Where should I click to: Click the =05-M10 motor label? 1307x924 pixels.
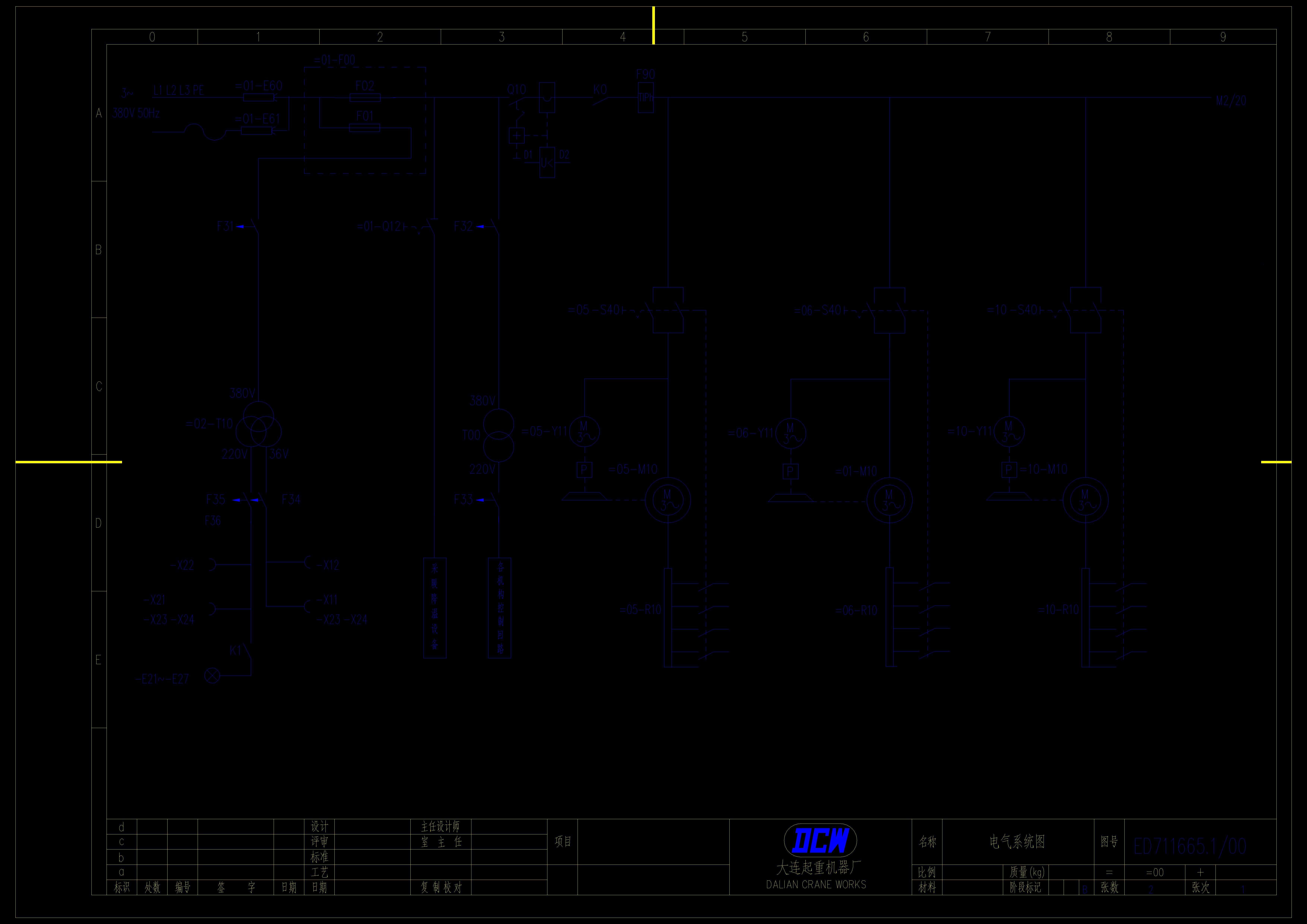point(633,469)
